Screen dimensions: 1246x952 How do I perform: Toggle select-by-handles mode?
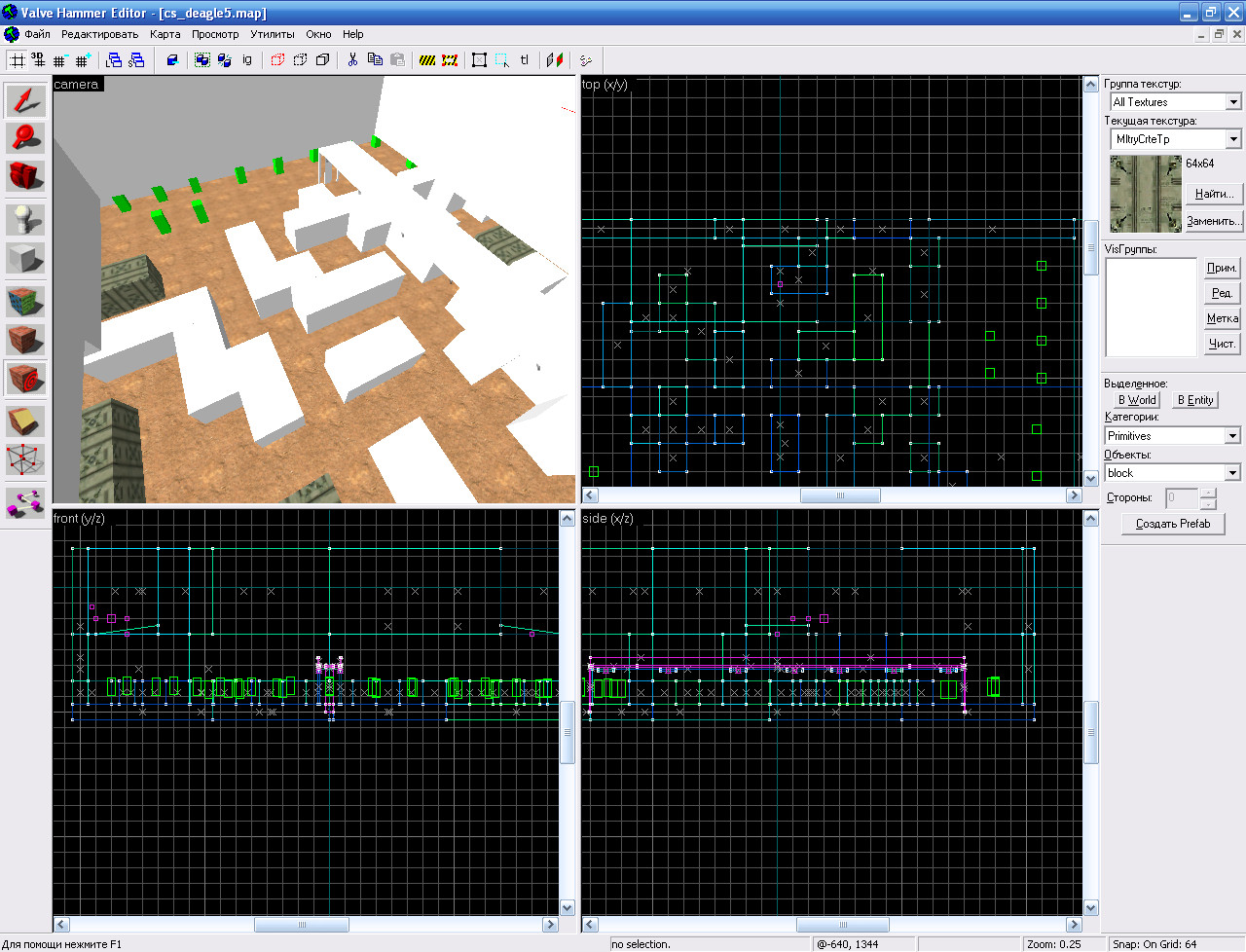pos(480,60)
